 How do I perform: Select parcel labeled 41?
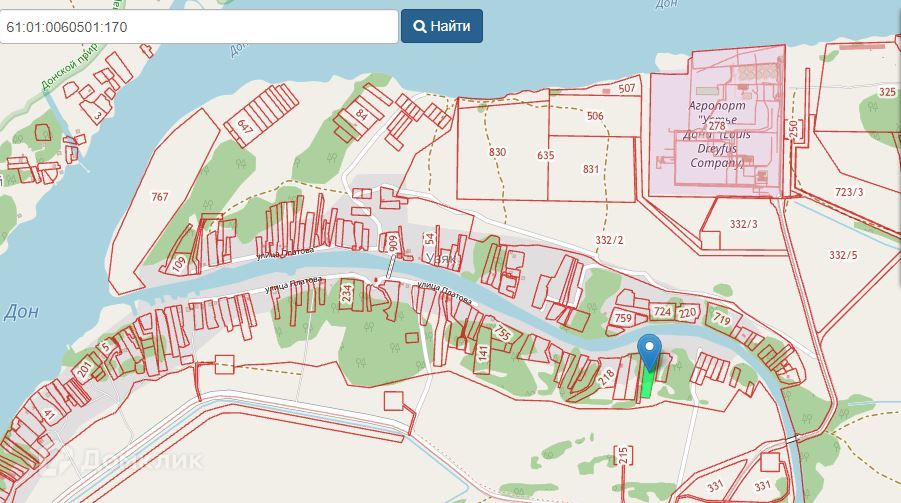click(49, 416)
